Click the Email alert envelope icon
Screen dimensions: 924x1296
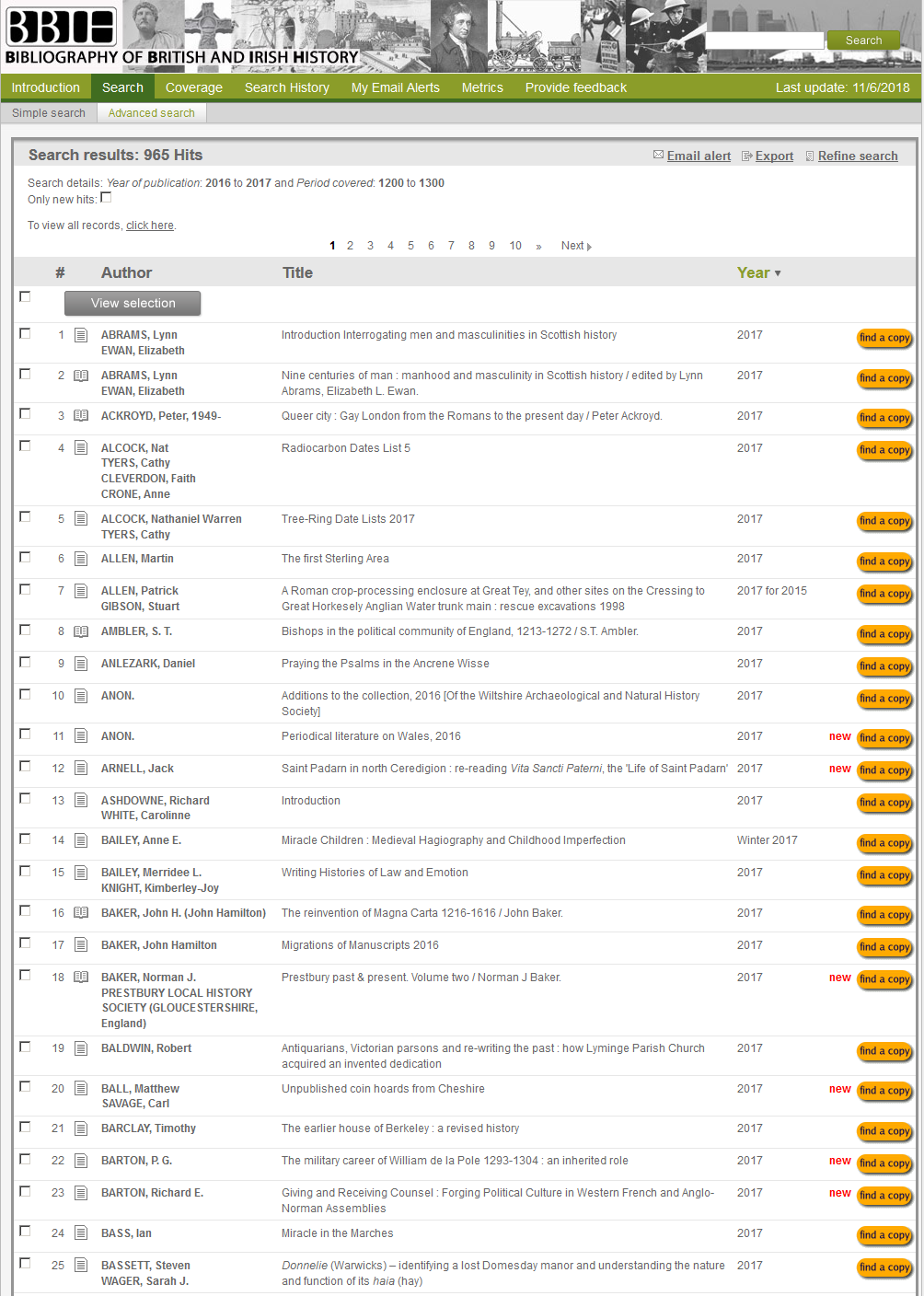point(658,156)
